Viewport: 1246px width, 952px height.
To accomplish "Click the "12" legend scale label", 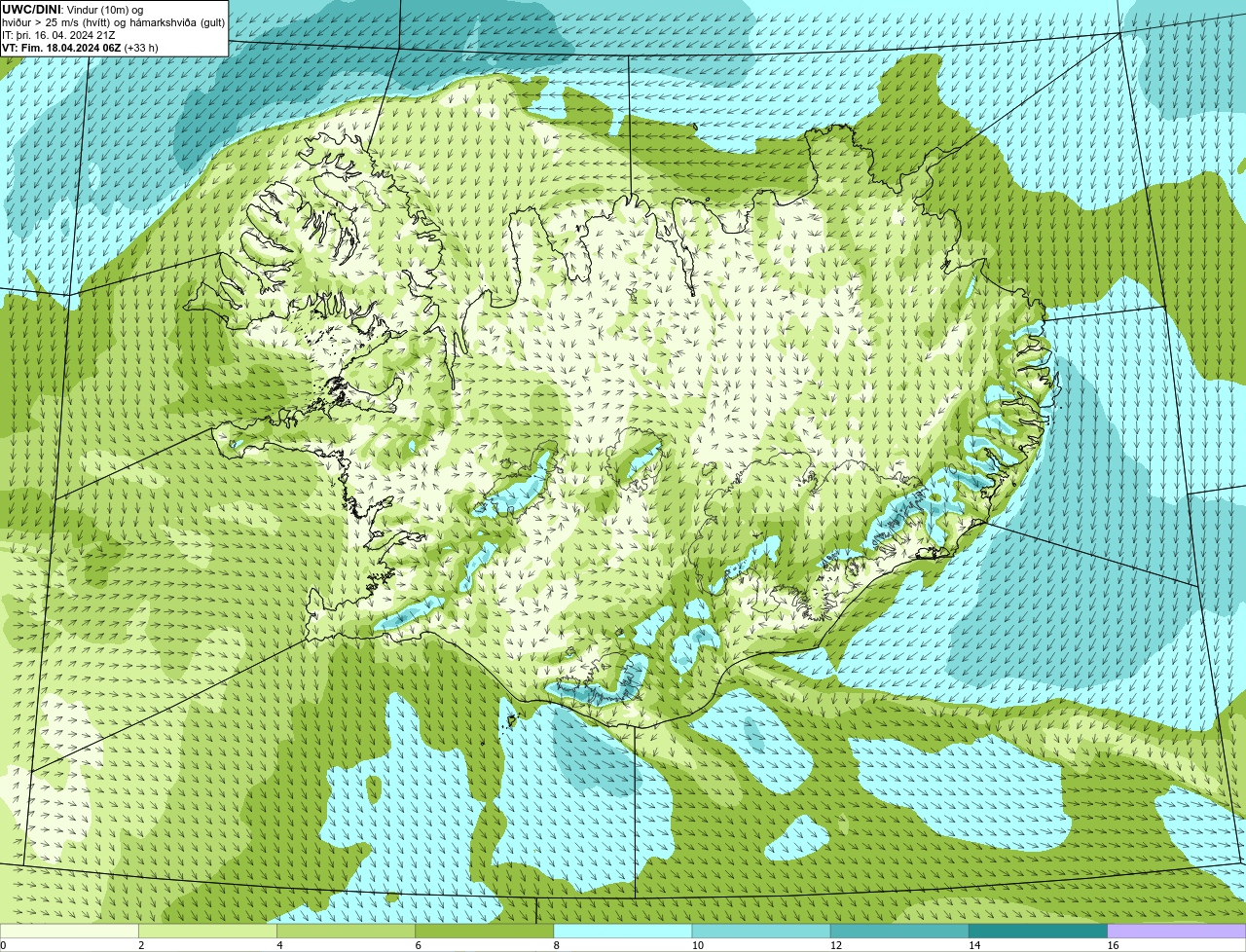I will (x=836, y=945).
